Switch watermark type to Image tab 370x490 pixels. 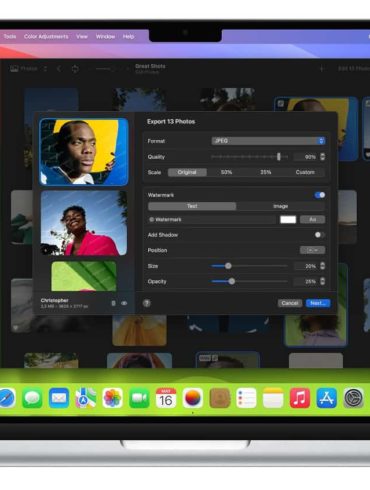(x=281, y=206)
